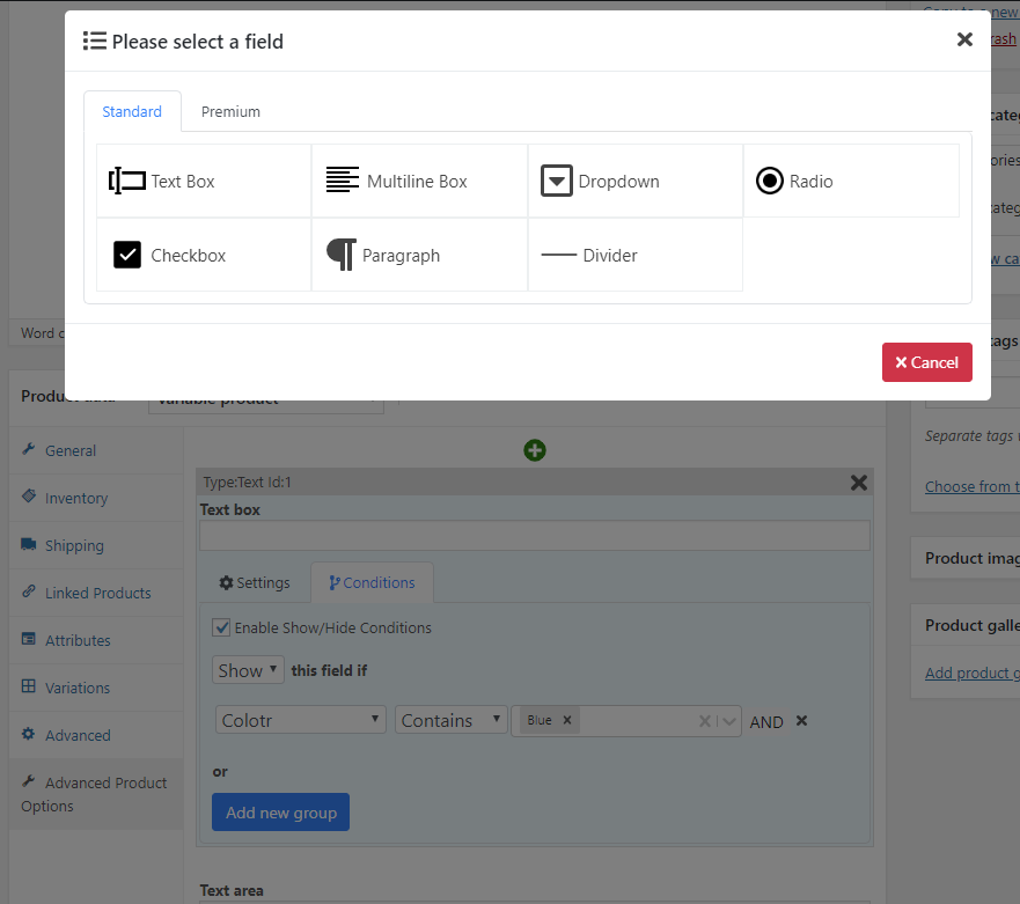The image size is (1020, 904).
Task: Open the Settings tab of the text field
Action: [254, 582]
